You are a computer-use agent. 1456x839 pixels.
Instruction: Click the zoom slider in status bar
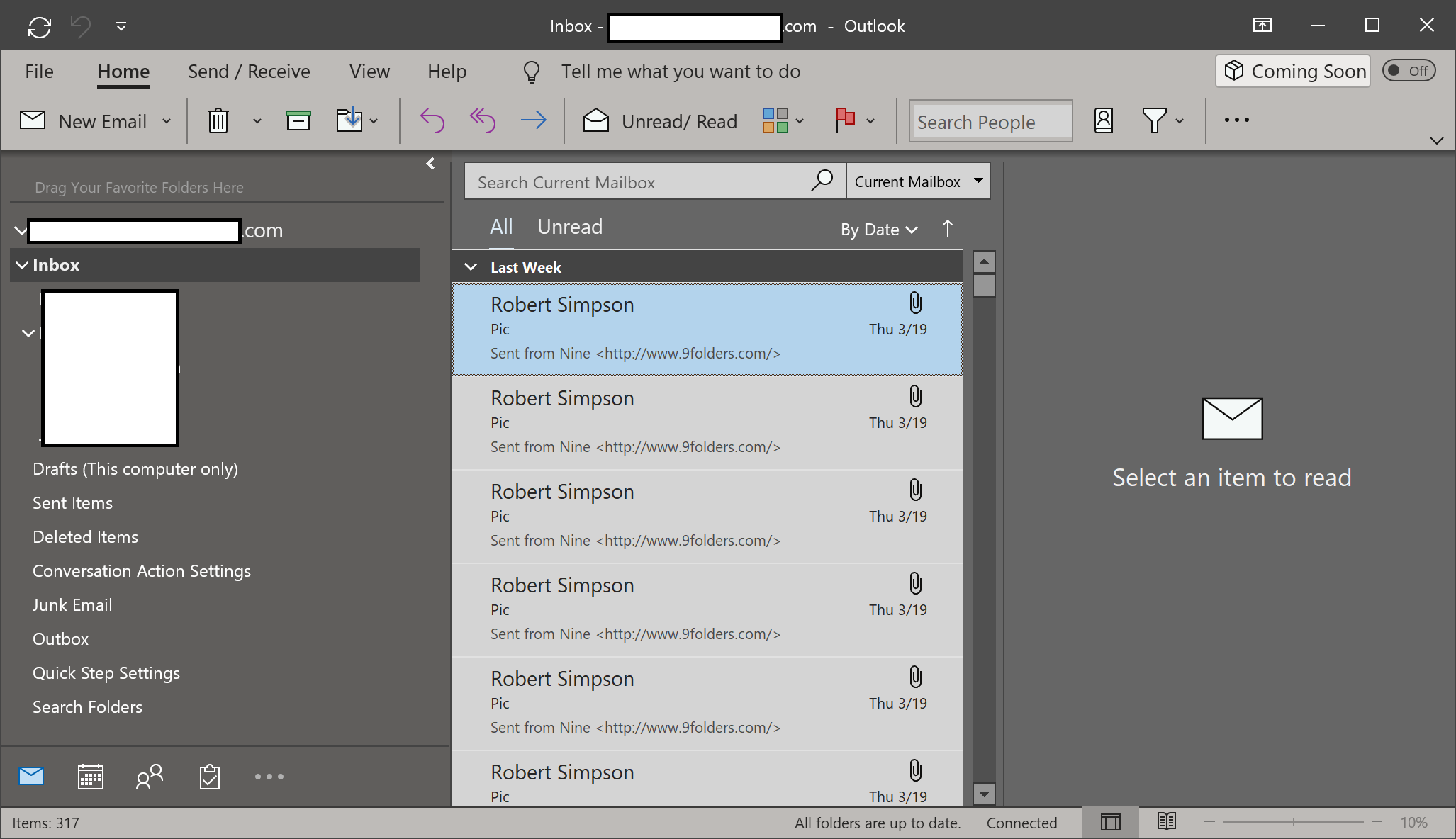click(1293, 822)
